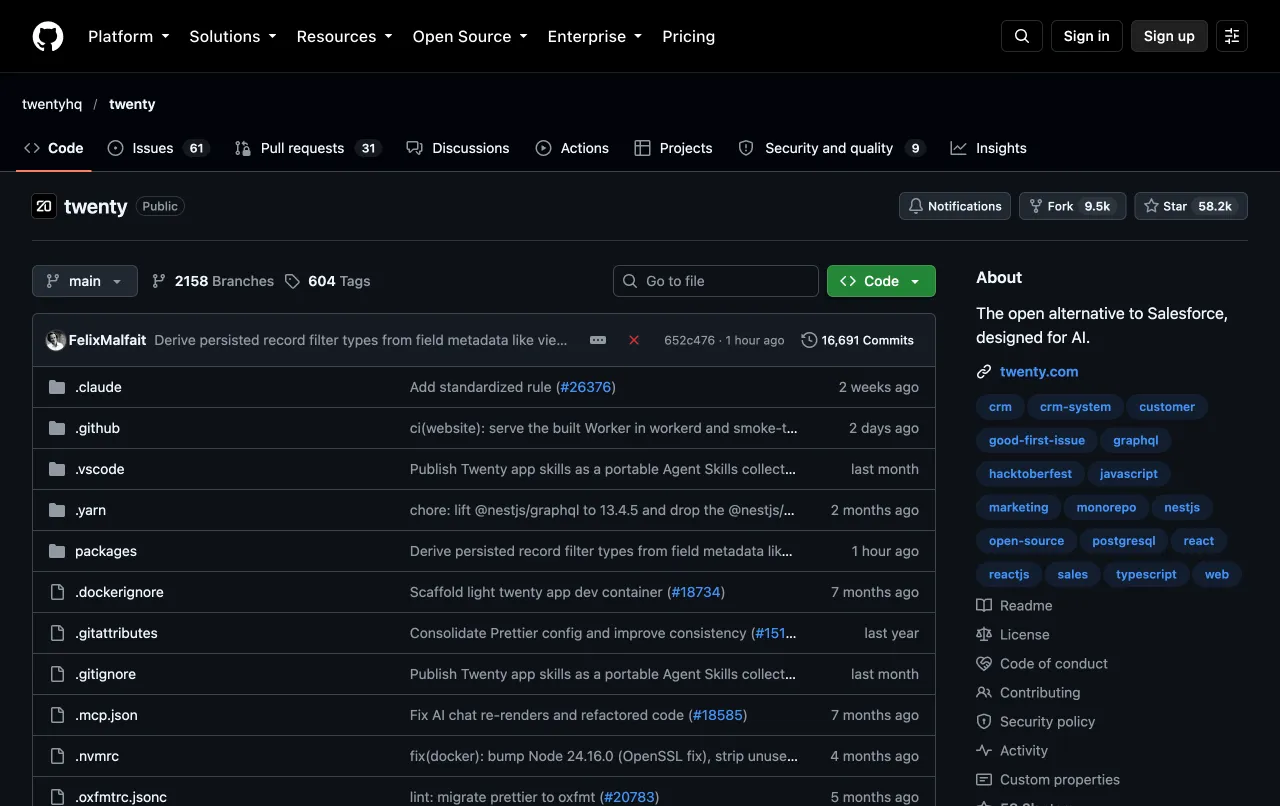The width and height of the screenshot is (1280, 806).
Task: Click the red failed status X icon
Action: 634,340
